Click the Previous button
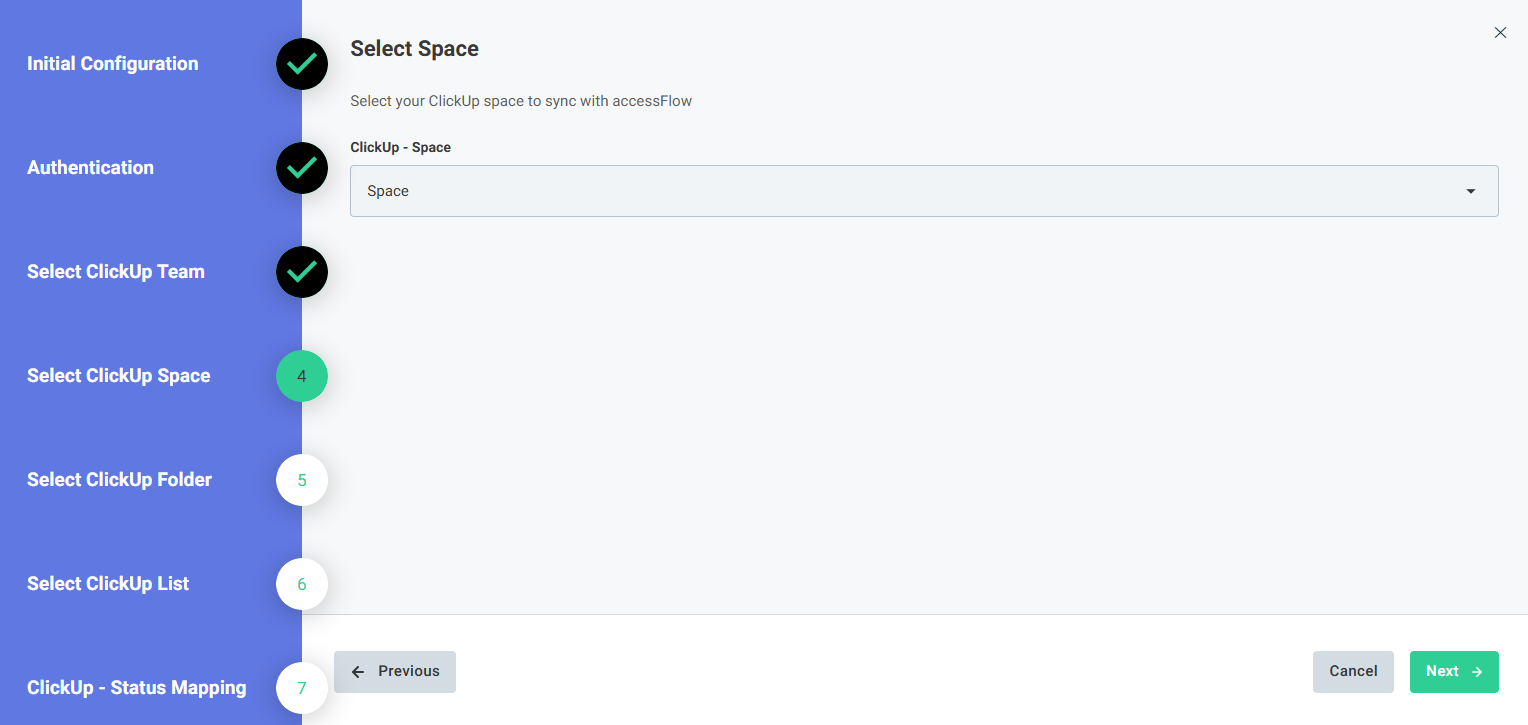Viewport: 1528px width, 725px height. click(x=395, y=672)
